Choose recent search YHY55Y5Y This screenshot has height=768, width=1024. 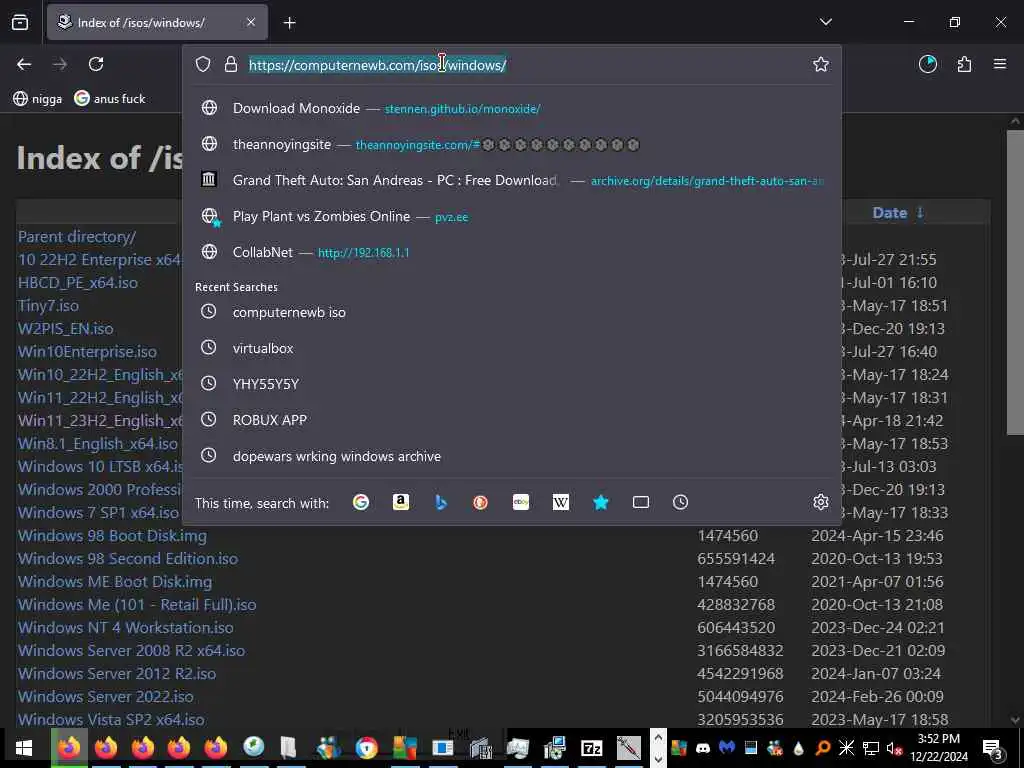[x=511, y=384]
